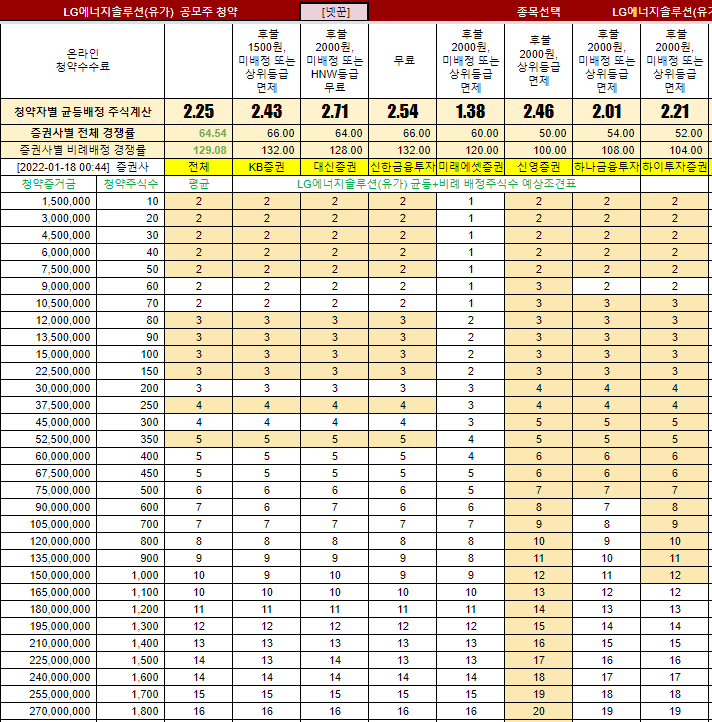
Task: Click the 150,000,000 deposit cell
Action: coord(48,575)
